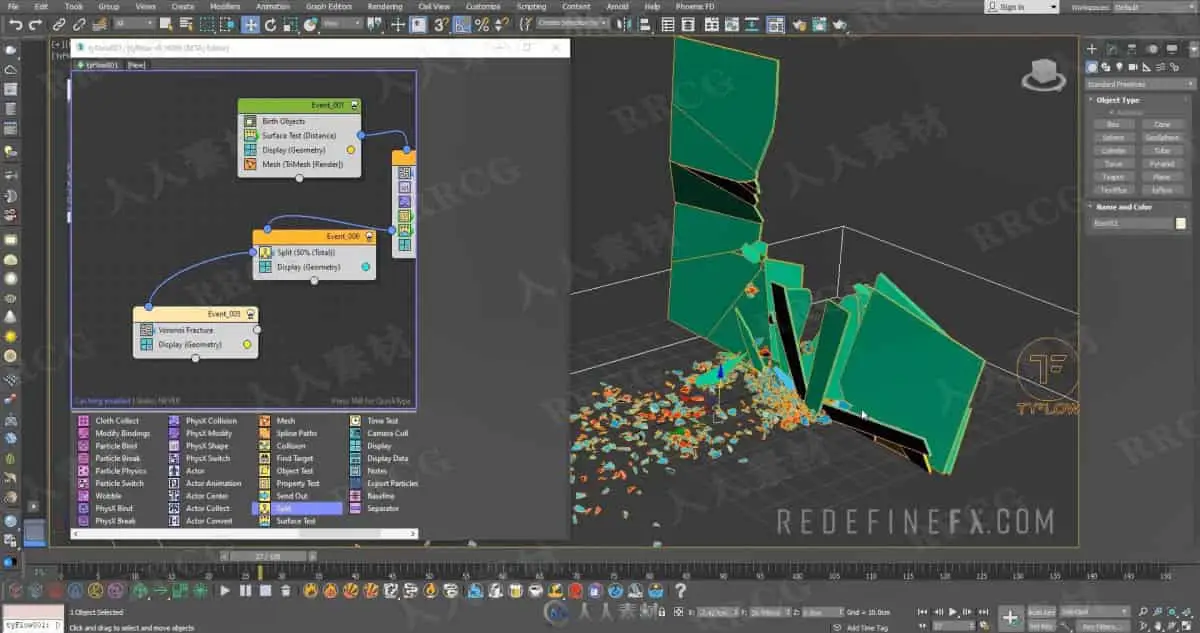The image size is (1200, 633).
Task: Click the viewport ViewCube
Action: [x=1043, y=74]
